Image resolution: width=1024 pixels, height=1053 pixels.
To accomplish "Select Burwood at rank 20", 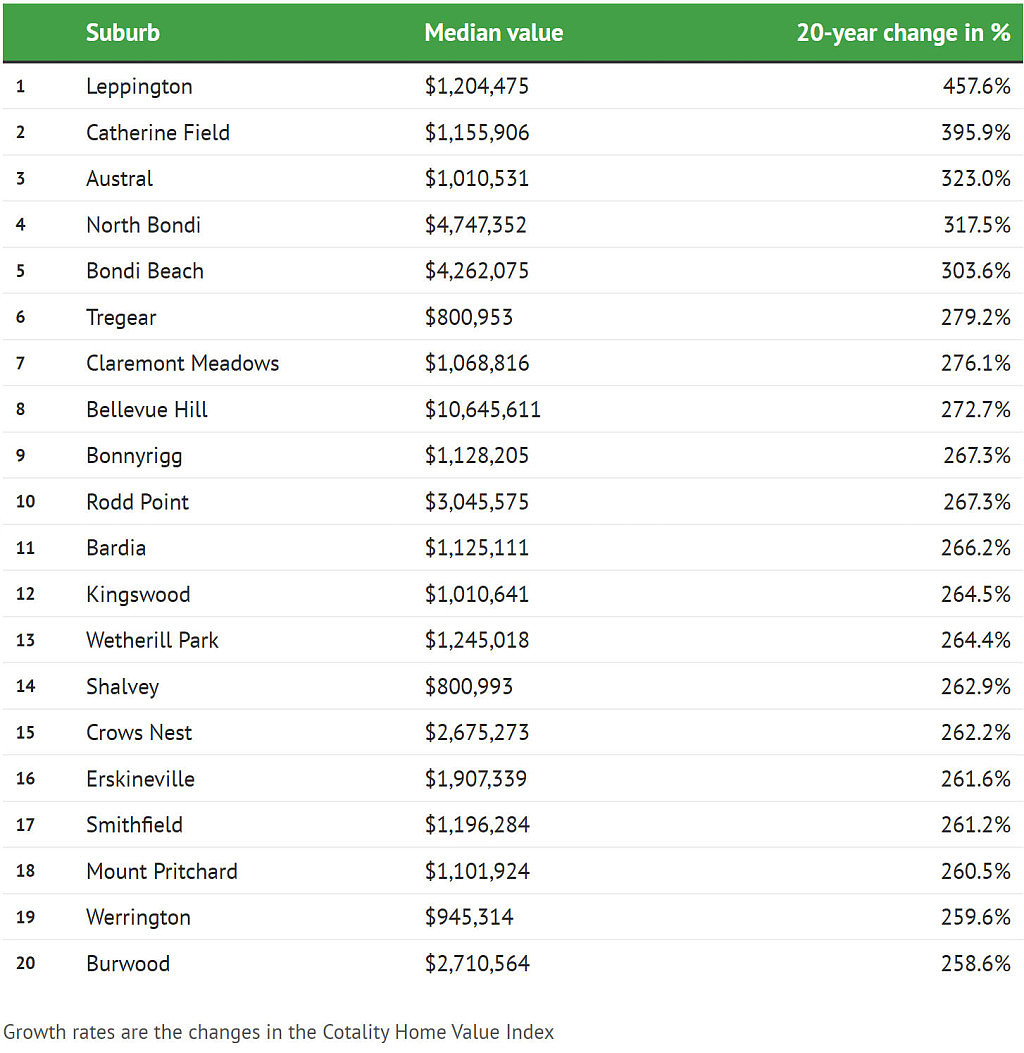I will coord(128,964).
